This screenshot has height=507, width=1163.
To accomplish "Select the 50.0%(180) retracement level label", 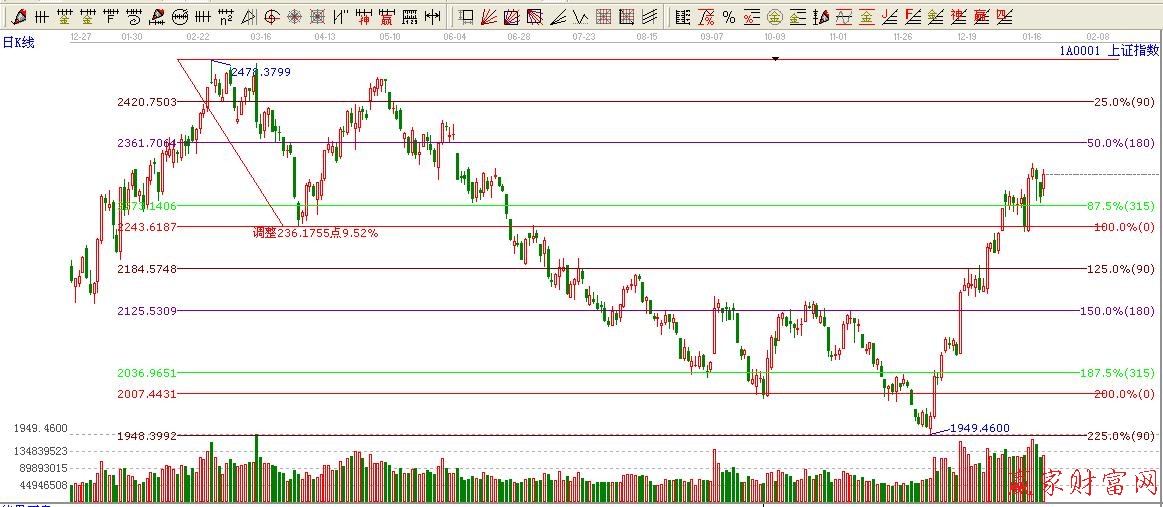I will [1120, 143].
